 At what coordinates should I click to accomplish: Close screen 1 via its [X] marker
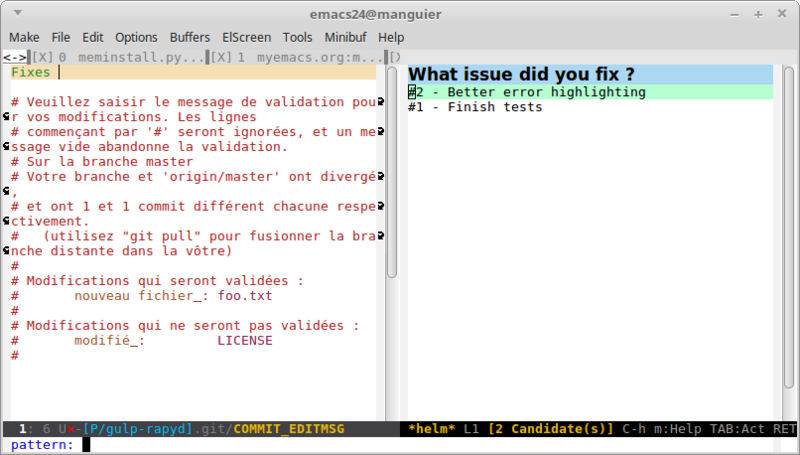[x=221, y=57]
